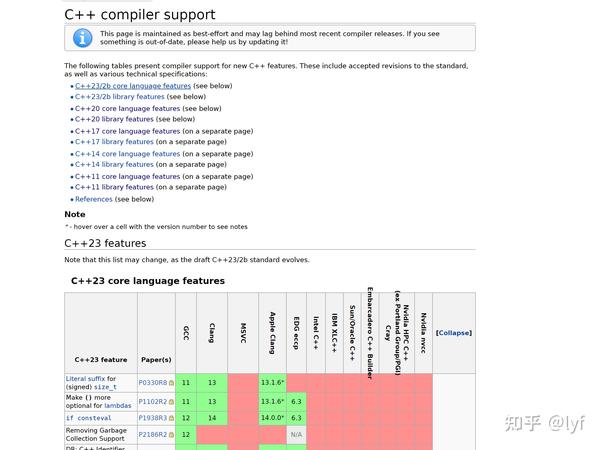Open paper P1102R2 link
Viewport: 600px width, 450px height.
coord(152,401)
